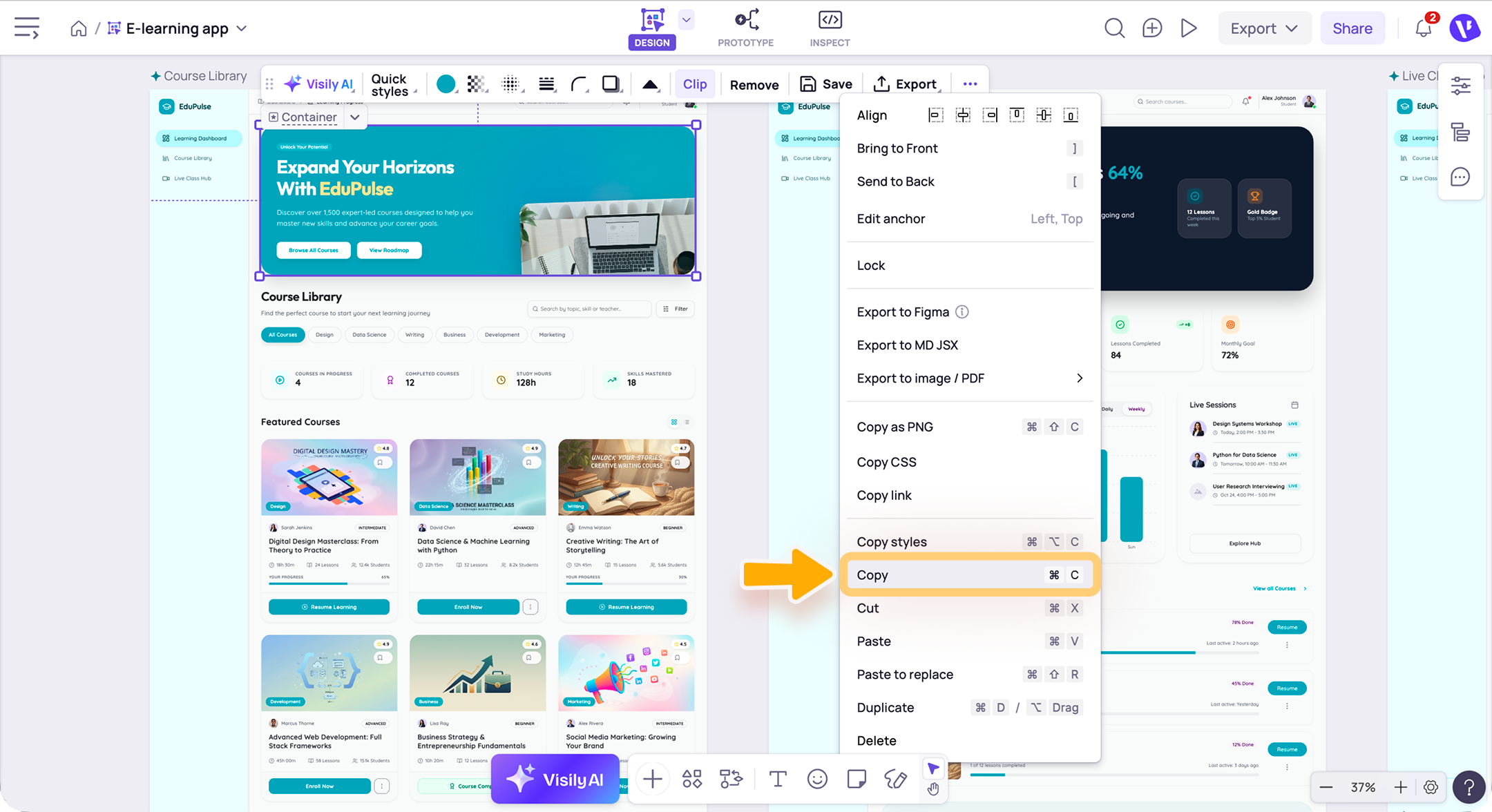Switch to the Prototype tab
Image resolution: width=1492 pixels, height=812 pixels.
click(x=746, y=28)
